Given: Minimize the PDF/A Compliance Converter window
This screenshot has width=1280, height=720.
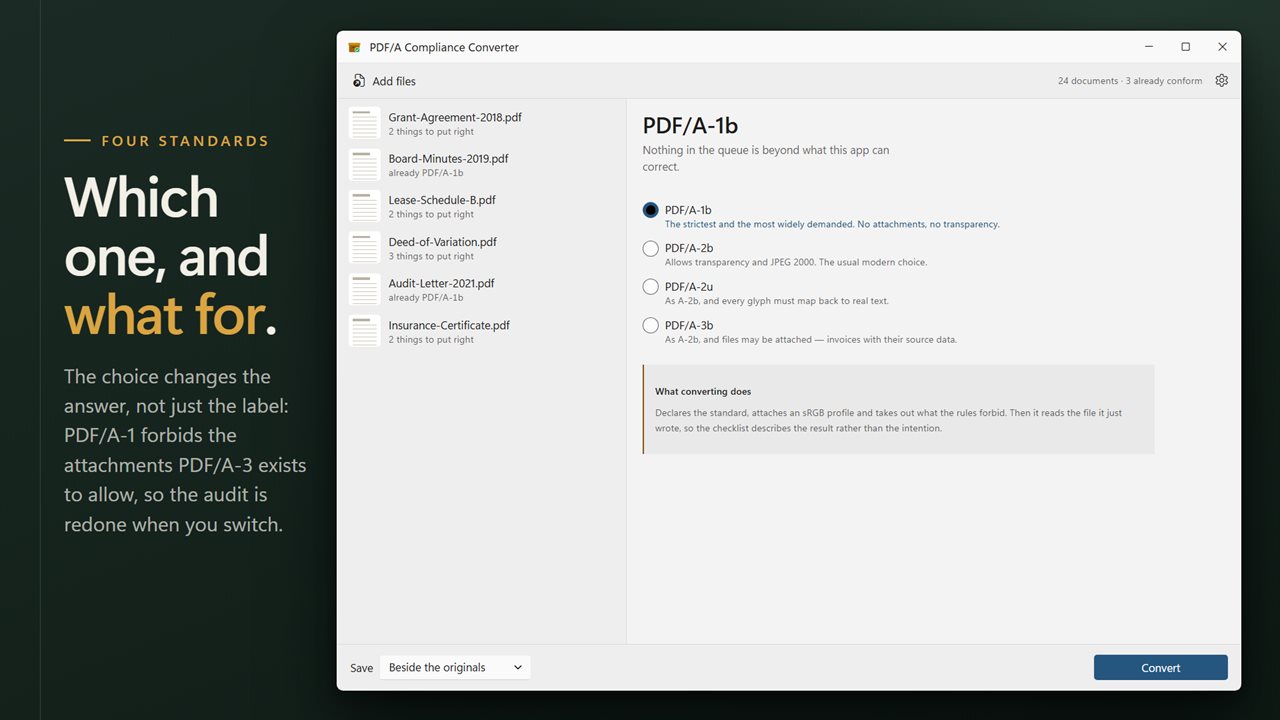Looking at the screenshot, I should tap(1149, 47).
